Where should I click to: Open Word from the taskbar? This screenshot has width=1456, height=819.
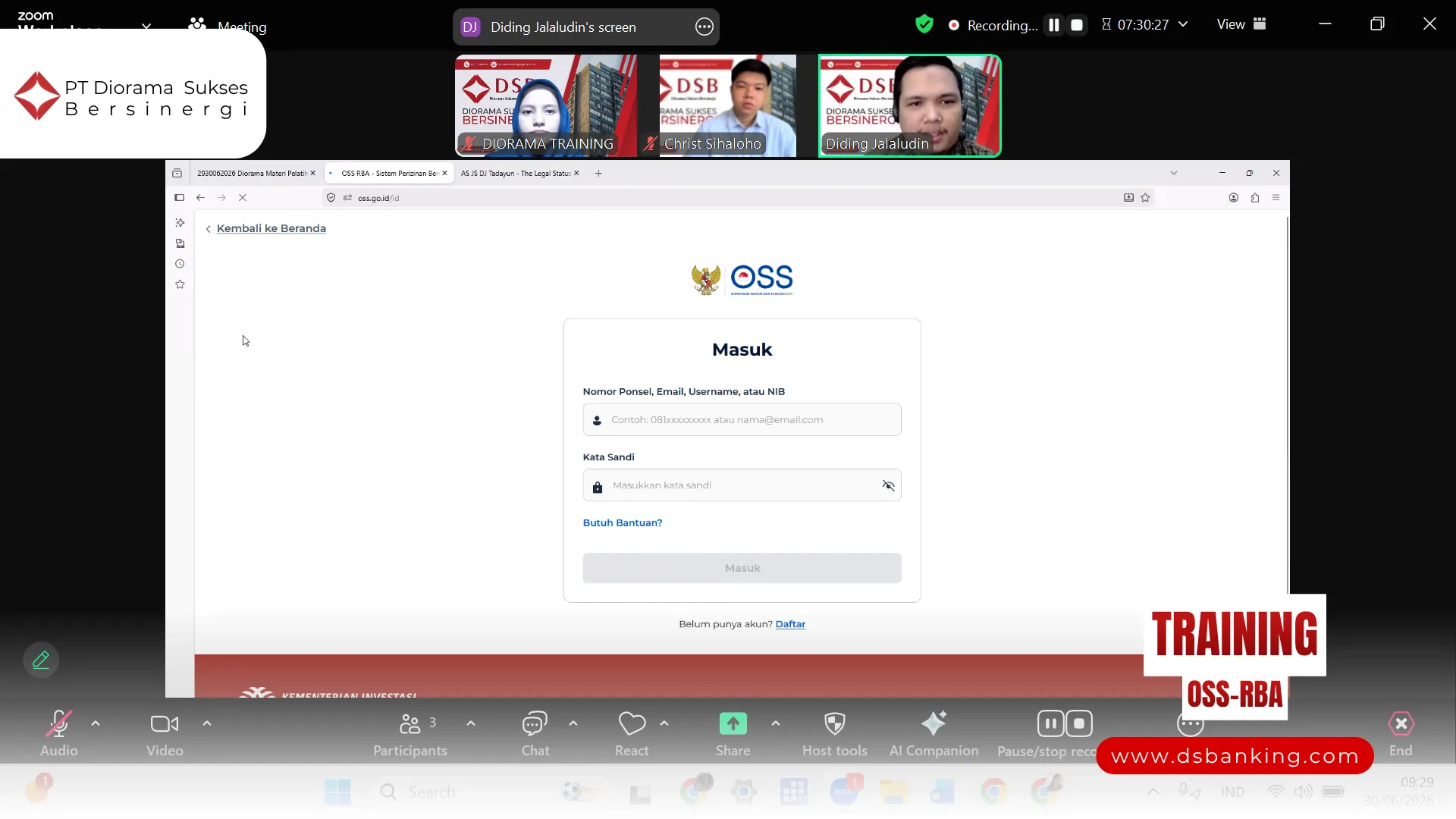coord(943,792)
